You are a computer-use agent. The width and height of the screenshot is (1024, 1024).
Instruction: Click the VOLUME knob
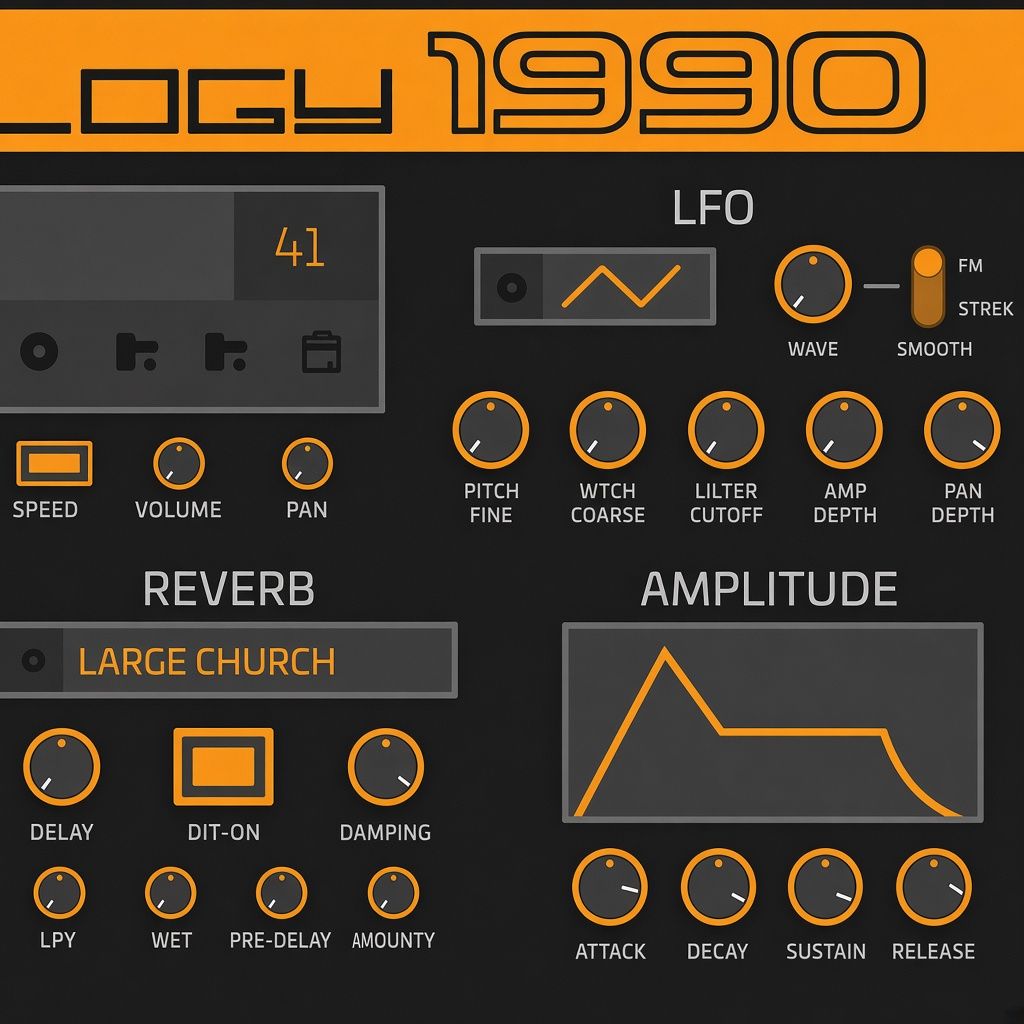(x=179, y=463)
